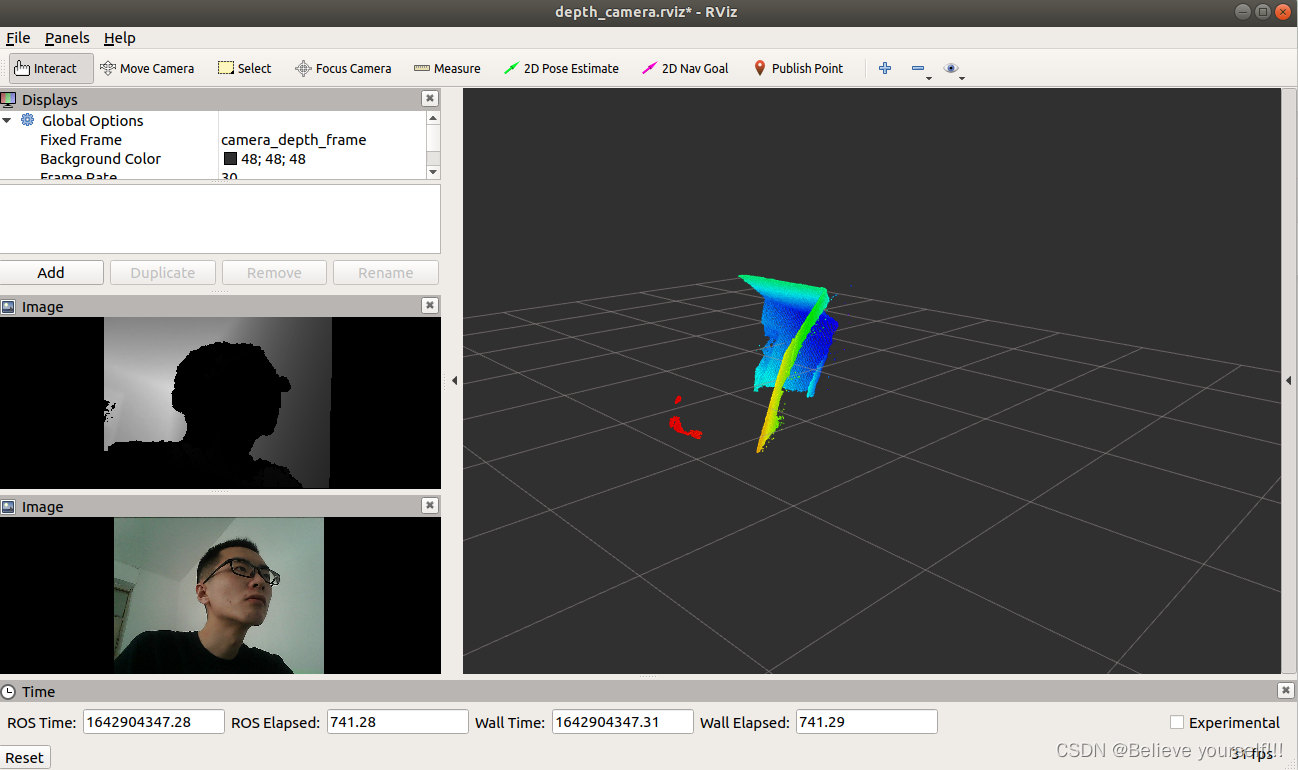The image size is (1298, 770).
Task: Click the color camera image view
Action: (219, 595)
